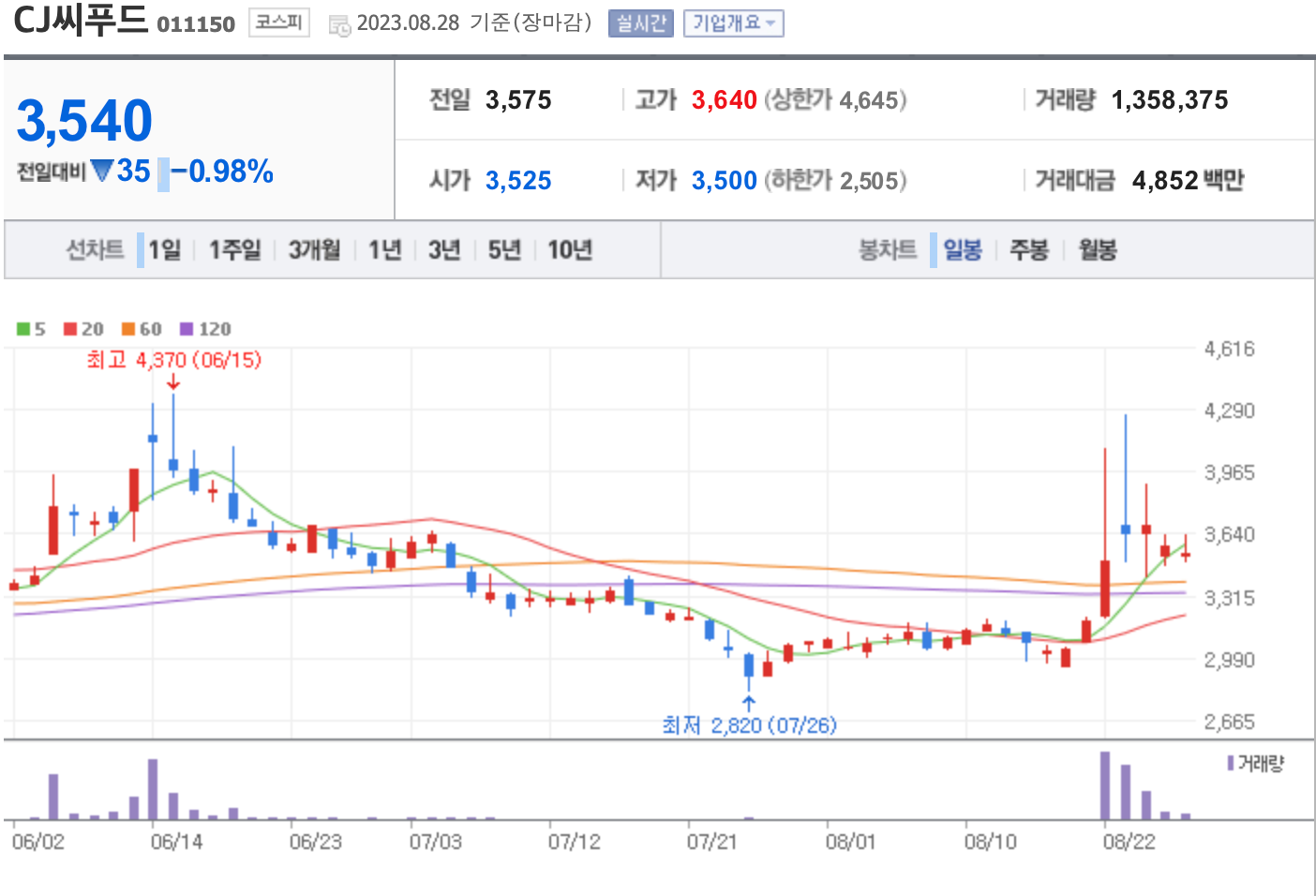Click the -0.98% change percentage
The image size is (1316, 896).
click(x=223, y=172)
